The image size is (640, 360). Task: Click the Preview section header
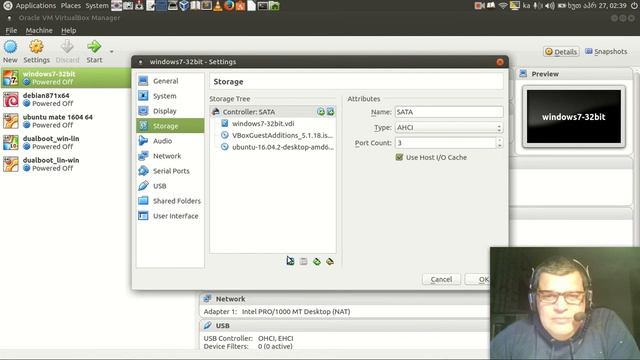tap(574, 74)
